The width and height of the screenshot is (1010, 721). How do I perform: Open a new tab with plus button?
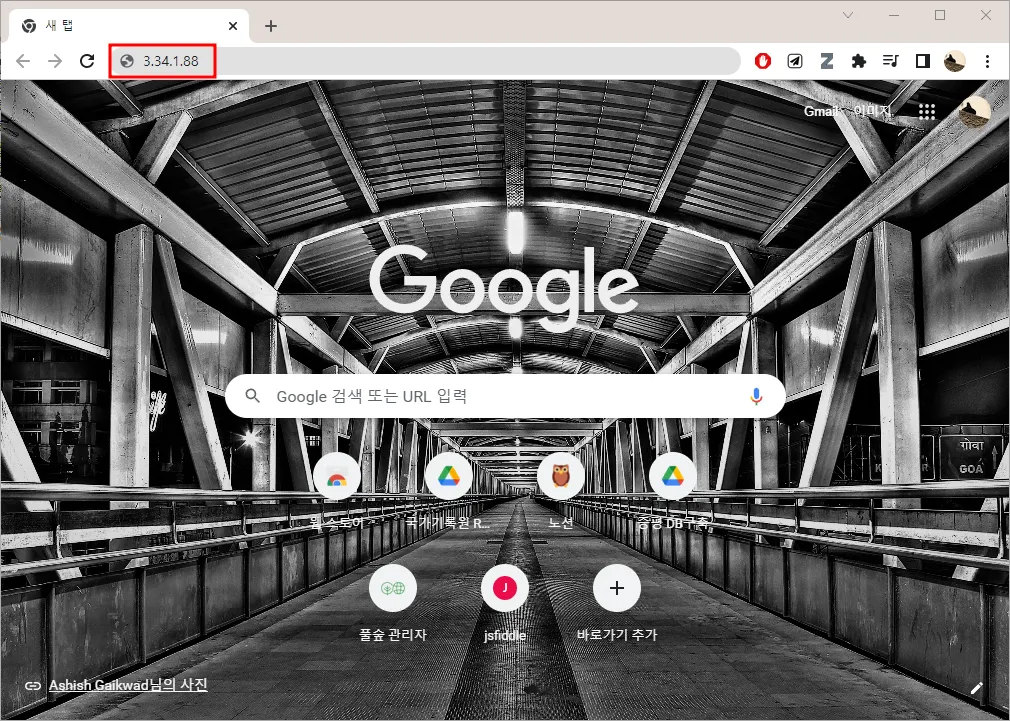click(271, 26)
